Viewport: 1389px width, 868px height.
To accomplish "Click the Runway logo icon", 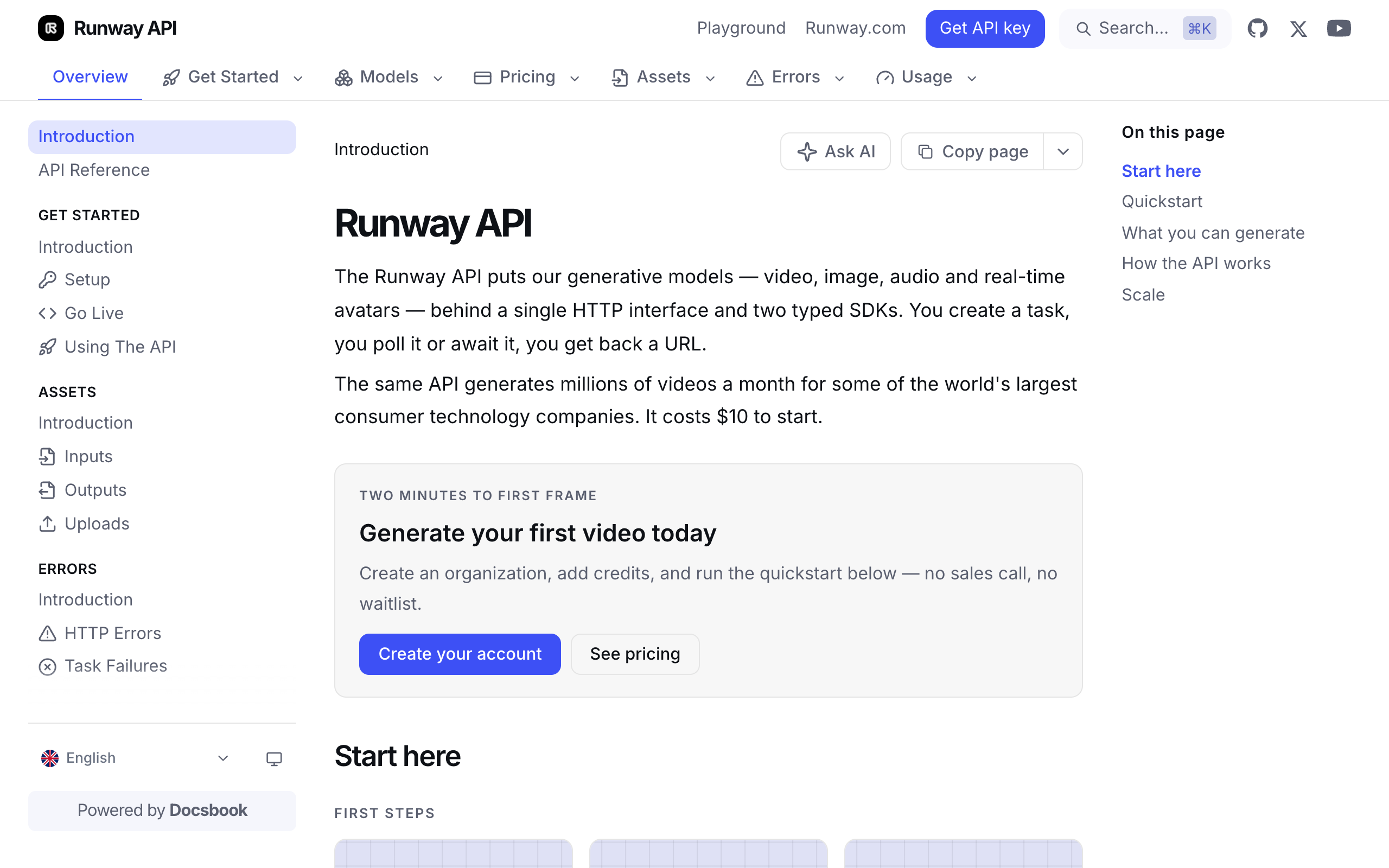I will coord(50,28).
